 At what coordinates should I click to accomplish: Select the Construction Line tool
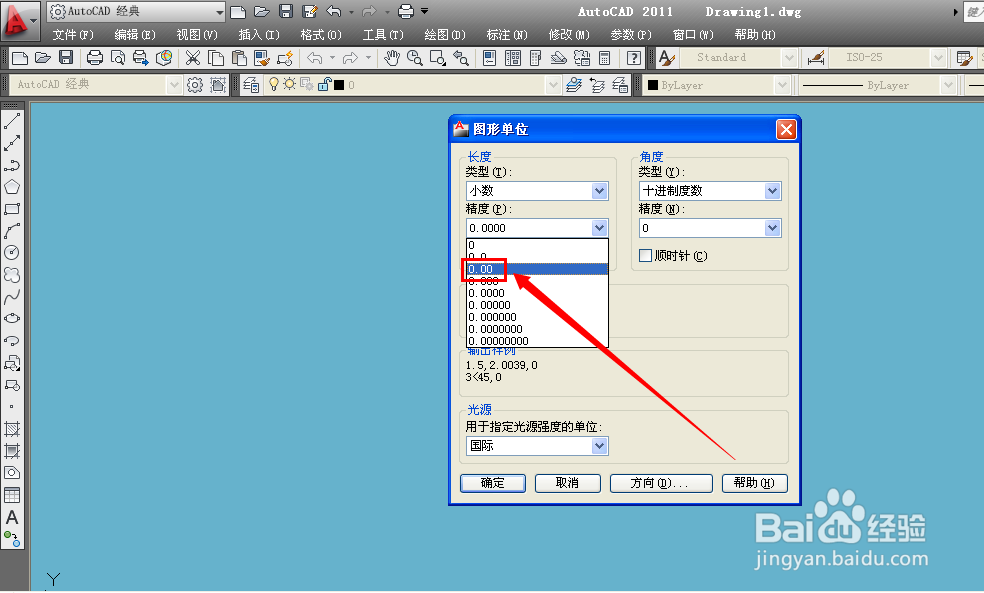[x=12, y=143]
